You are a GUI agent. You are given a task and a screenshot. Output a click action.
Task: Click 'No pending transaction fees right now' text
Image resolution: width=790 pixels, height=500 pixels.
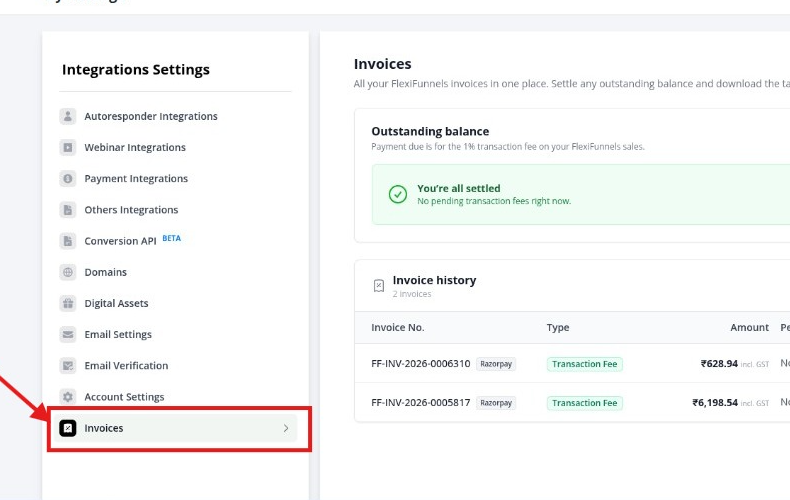point(494,201)
